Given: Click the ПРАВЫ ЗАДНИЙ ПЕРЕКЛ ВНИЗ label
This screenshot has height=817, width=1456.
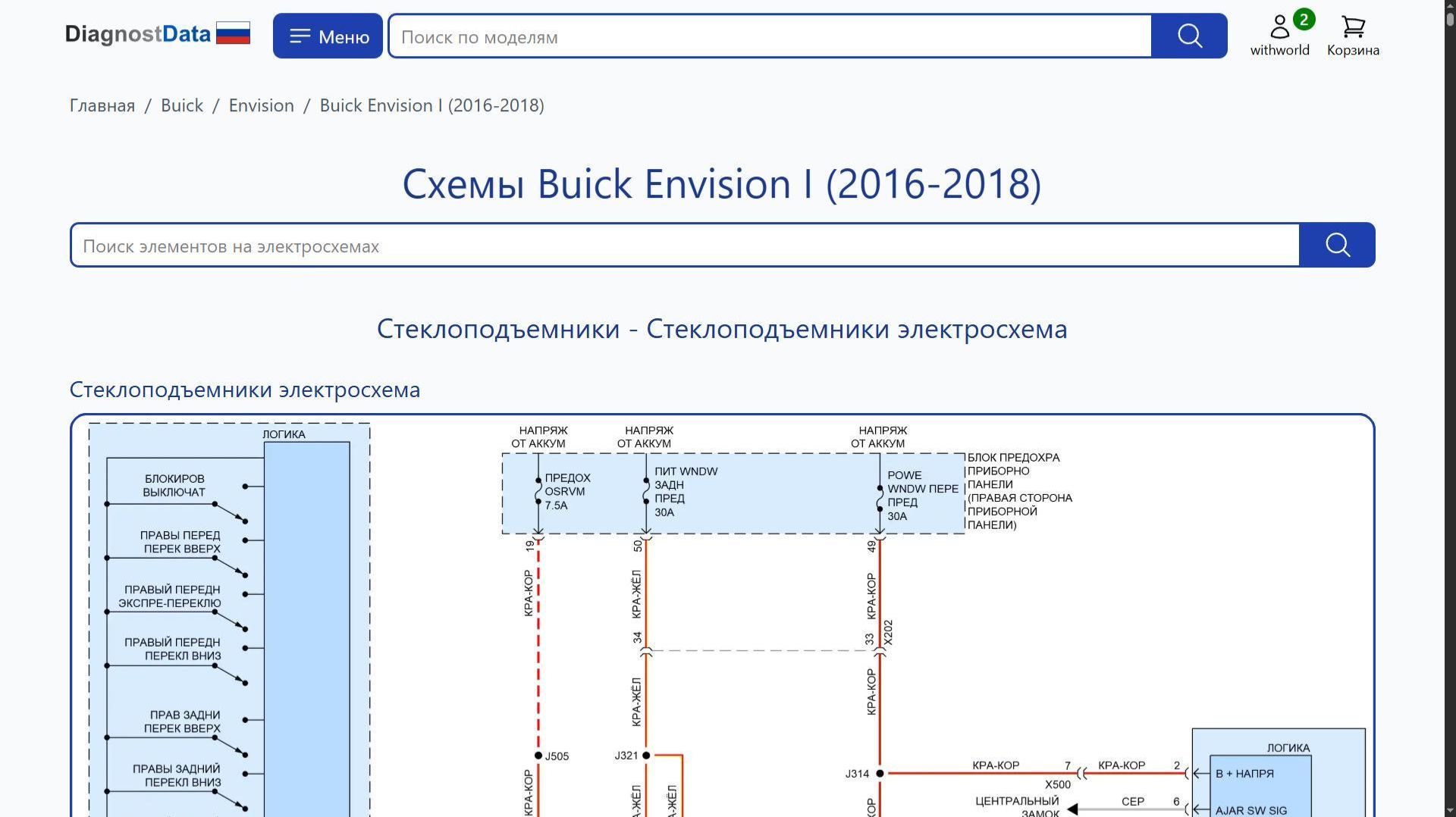Looking at the screenshot, I should pos(177,775).
